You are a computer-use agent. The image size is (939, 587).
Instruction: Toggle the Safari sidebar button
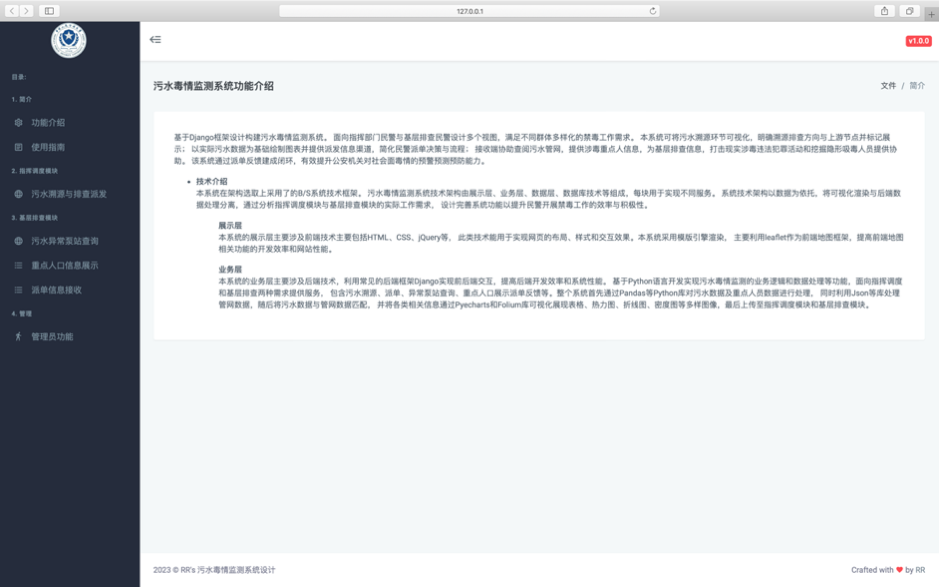point(49,11)
